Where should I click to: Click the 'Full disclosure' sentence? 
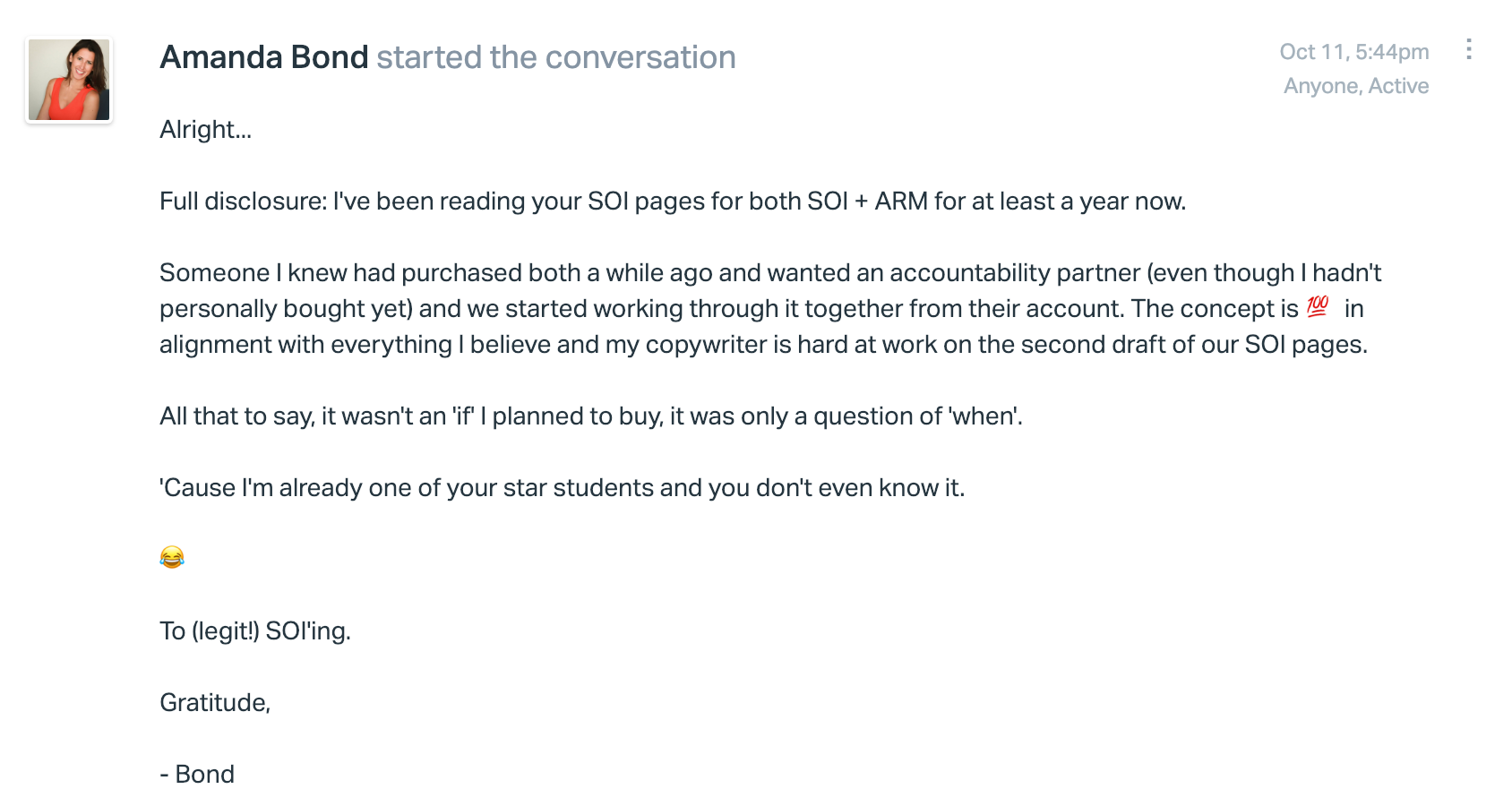point(673,201)
